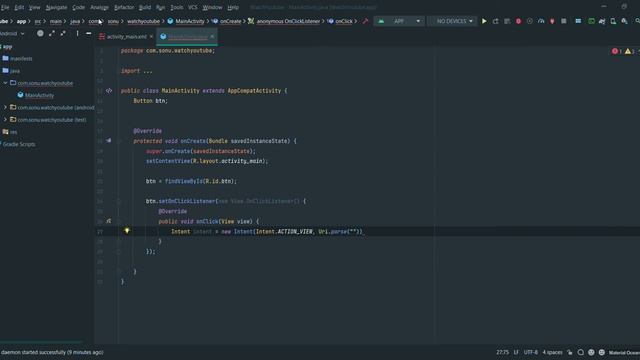Viewport: 640px width, 360px height.
Task: Click the Make Project hammer icon
Action: [x=365, y=21]
